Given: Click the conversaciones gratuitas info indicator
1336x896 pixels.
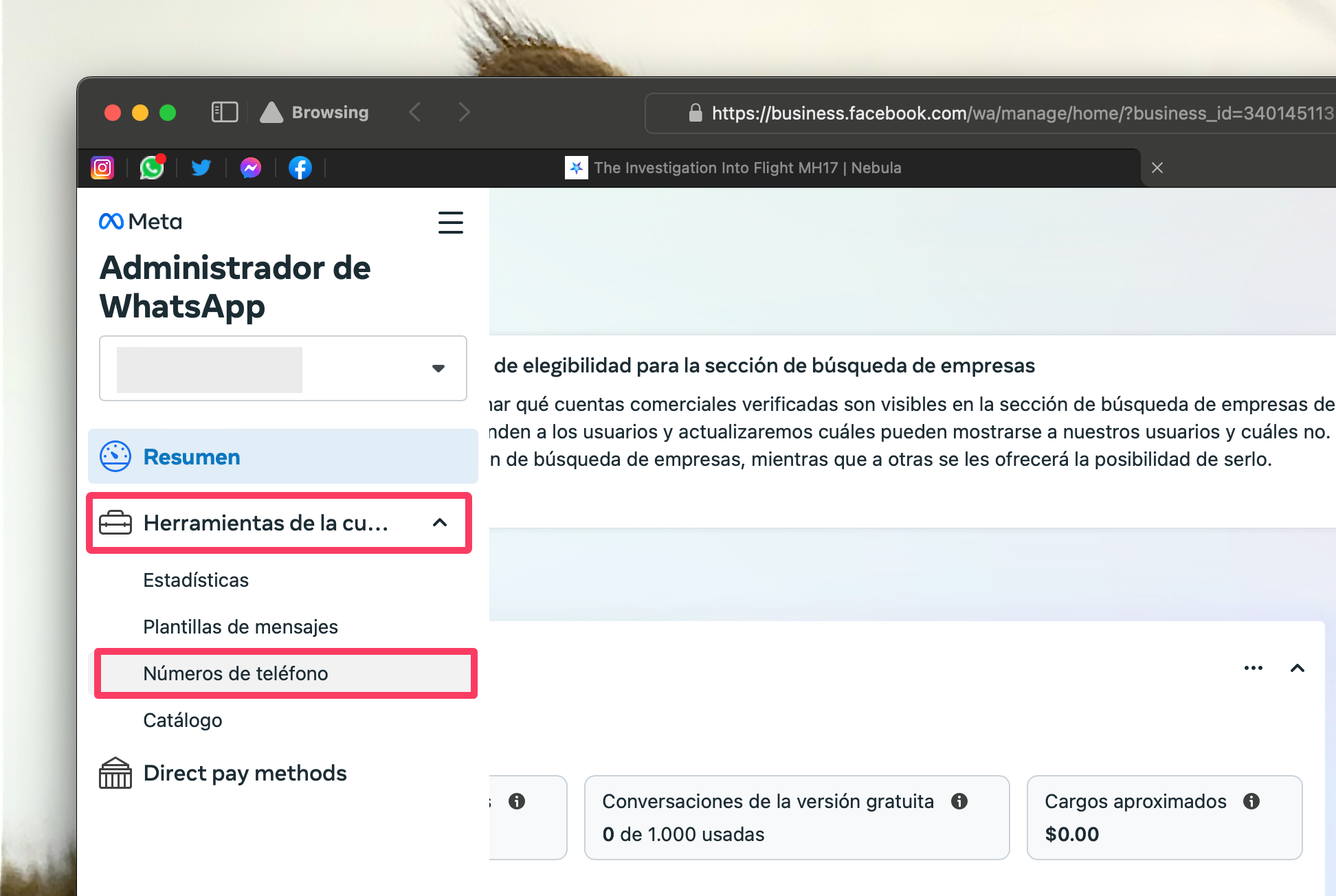Looking at the screenshot, I should click(960, 800).
